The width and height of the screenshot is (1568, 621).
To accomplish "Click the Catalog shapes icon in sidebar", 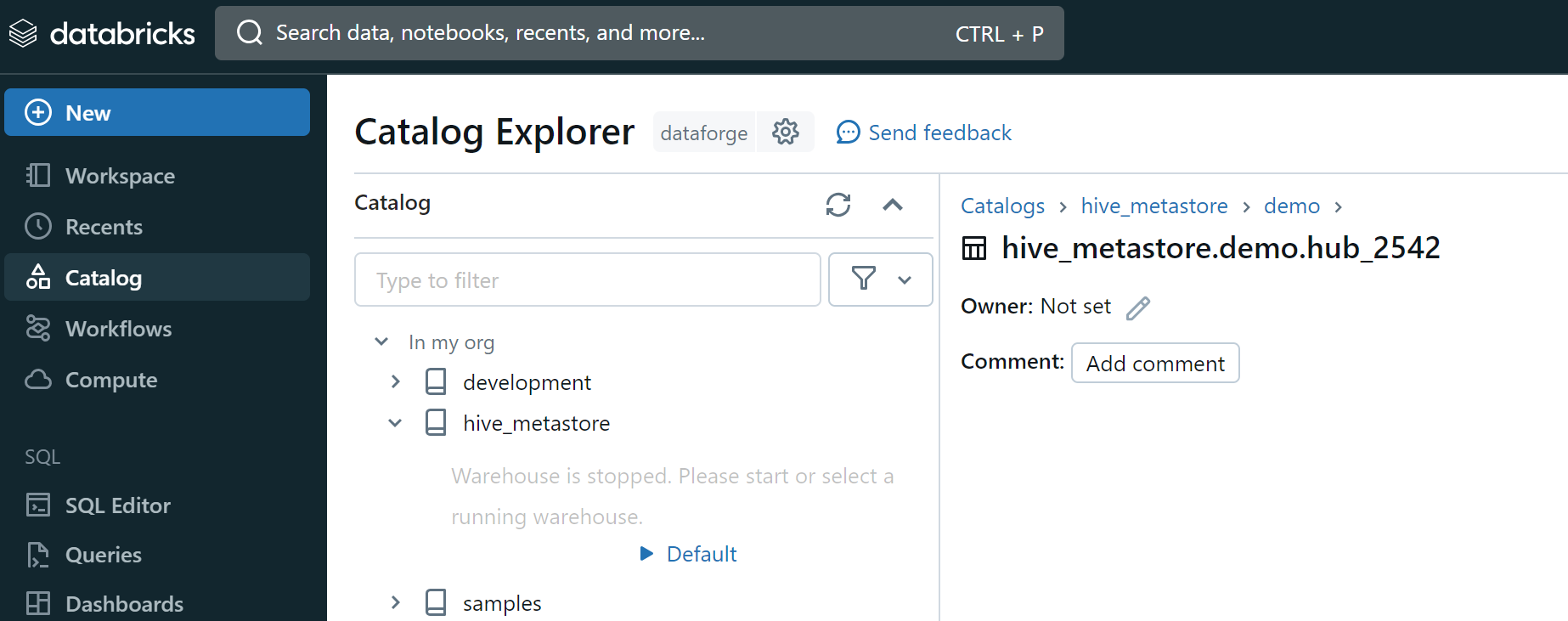I will [x=38, y=277].
